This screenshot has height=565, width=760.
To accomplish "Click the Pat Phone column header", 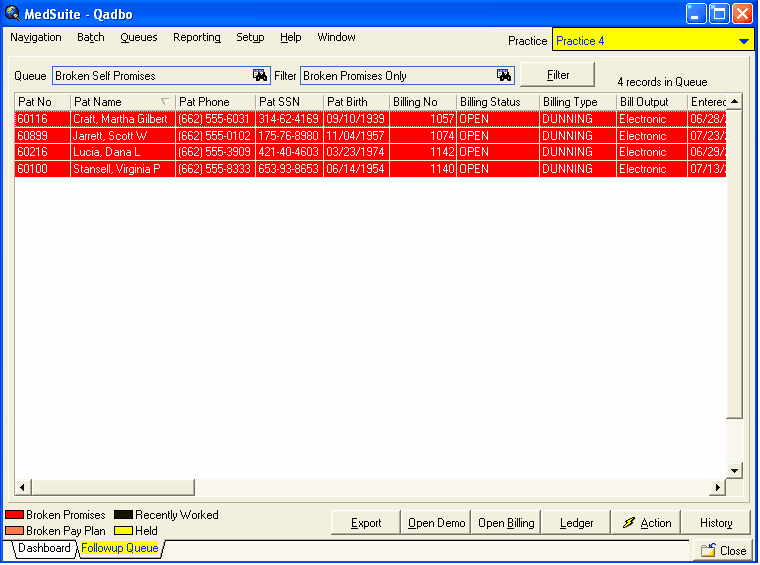I will [x=215, y=102].
